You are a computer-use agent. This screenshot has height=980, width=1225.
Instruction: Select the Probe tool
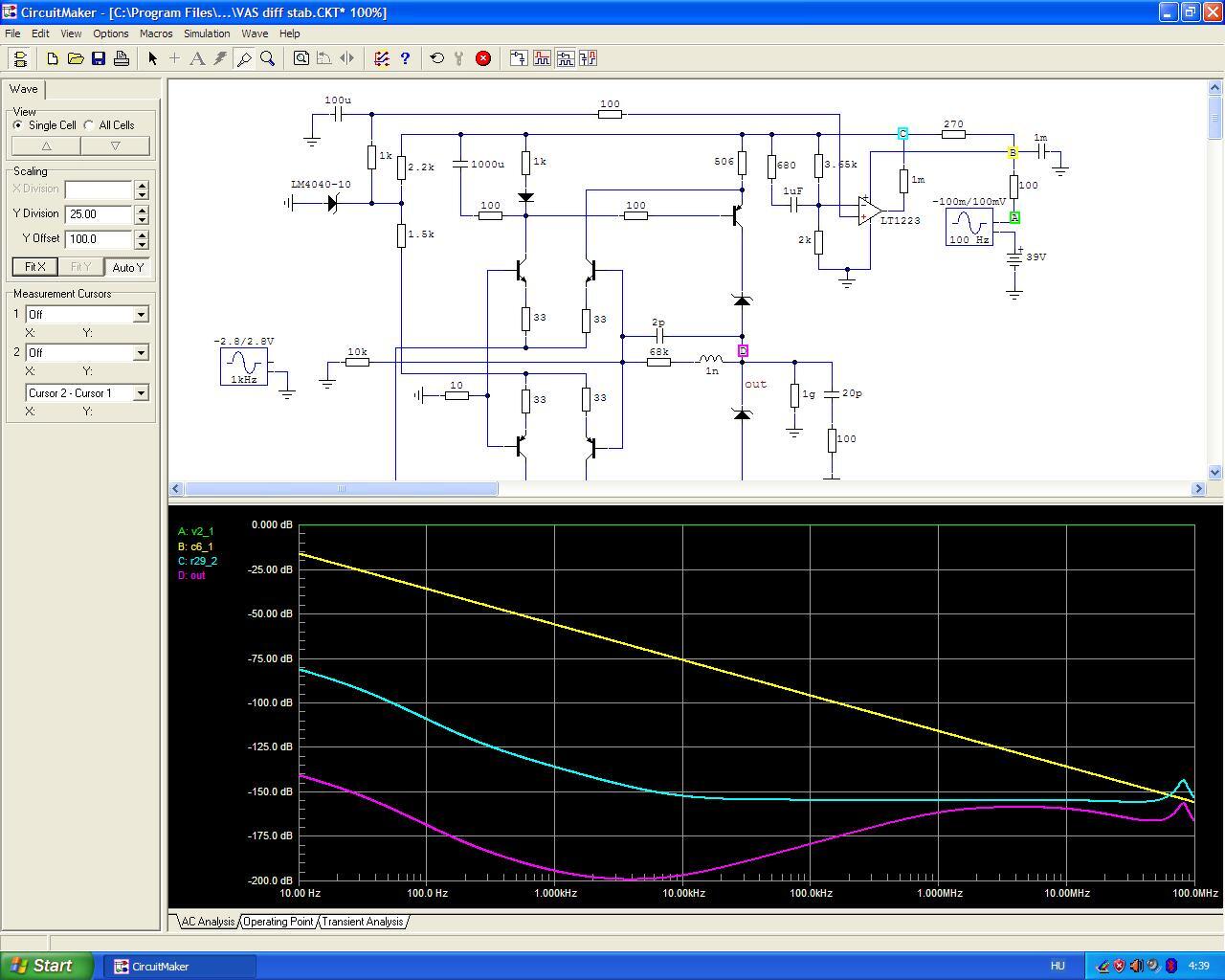click(244, 58)
